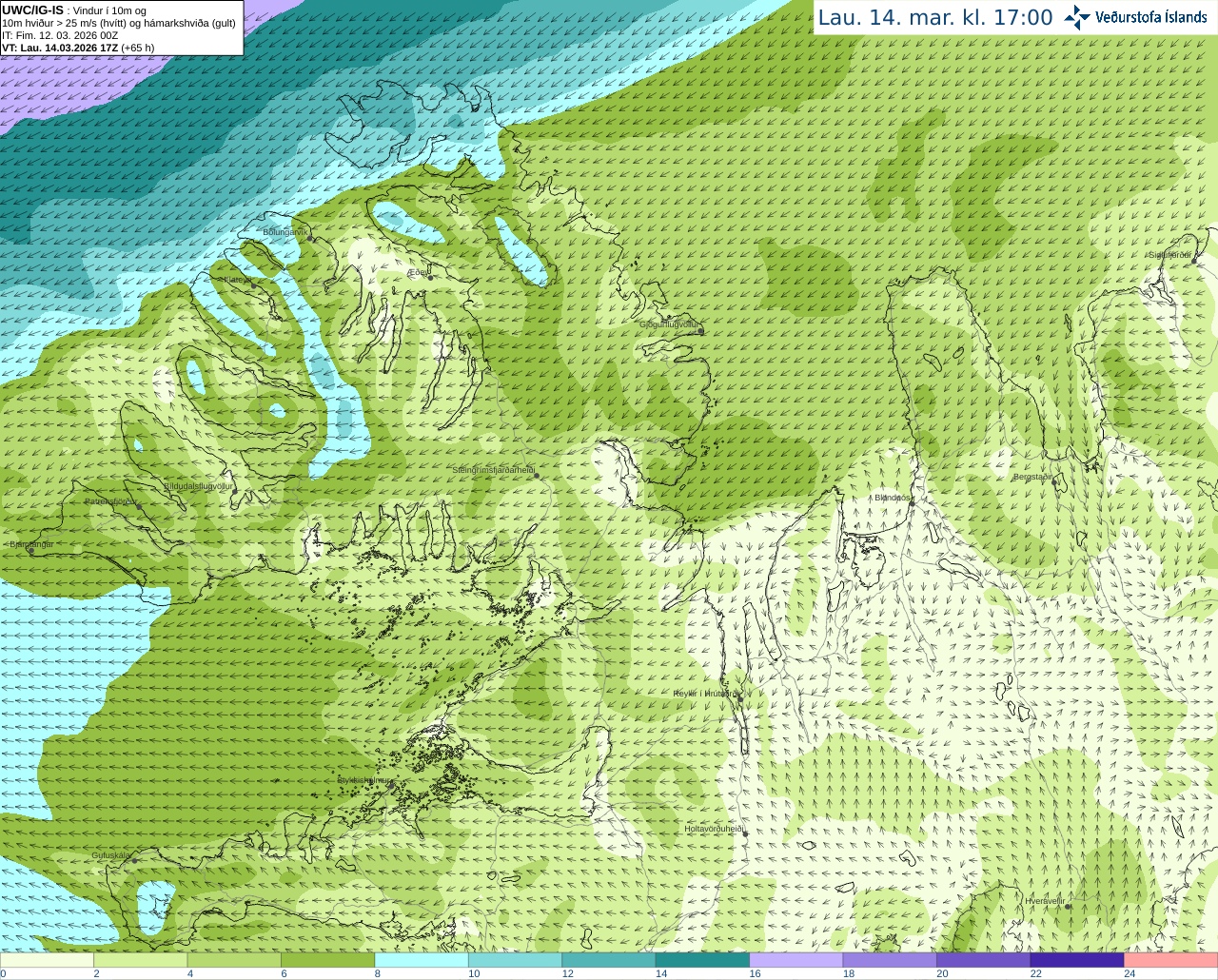Screen dimensions: 1218x980
Task: Click the legend tick value 12
Action: click(567, 973)
